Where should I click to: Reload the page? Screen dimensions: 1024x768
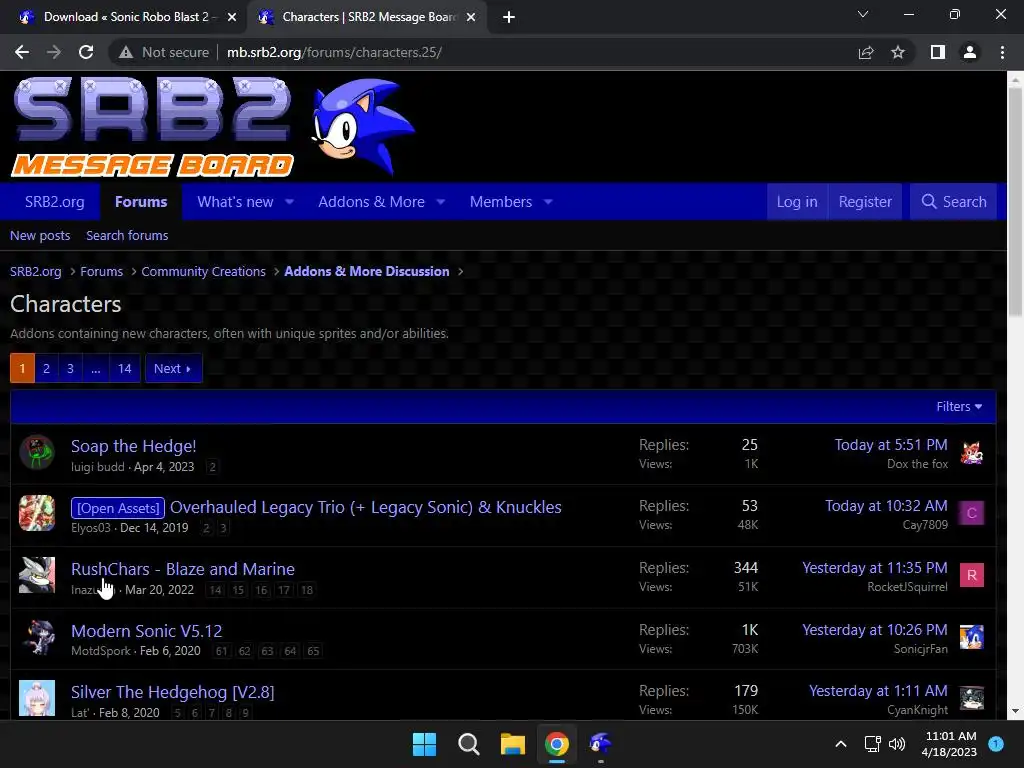tap(86, 52)
